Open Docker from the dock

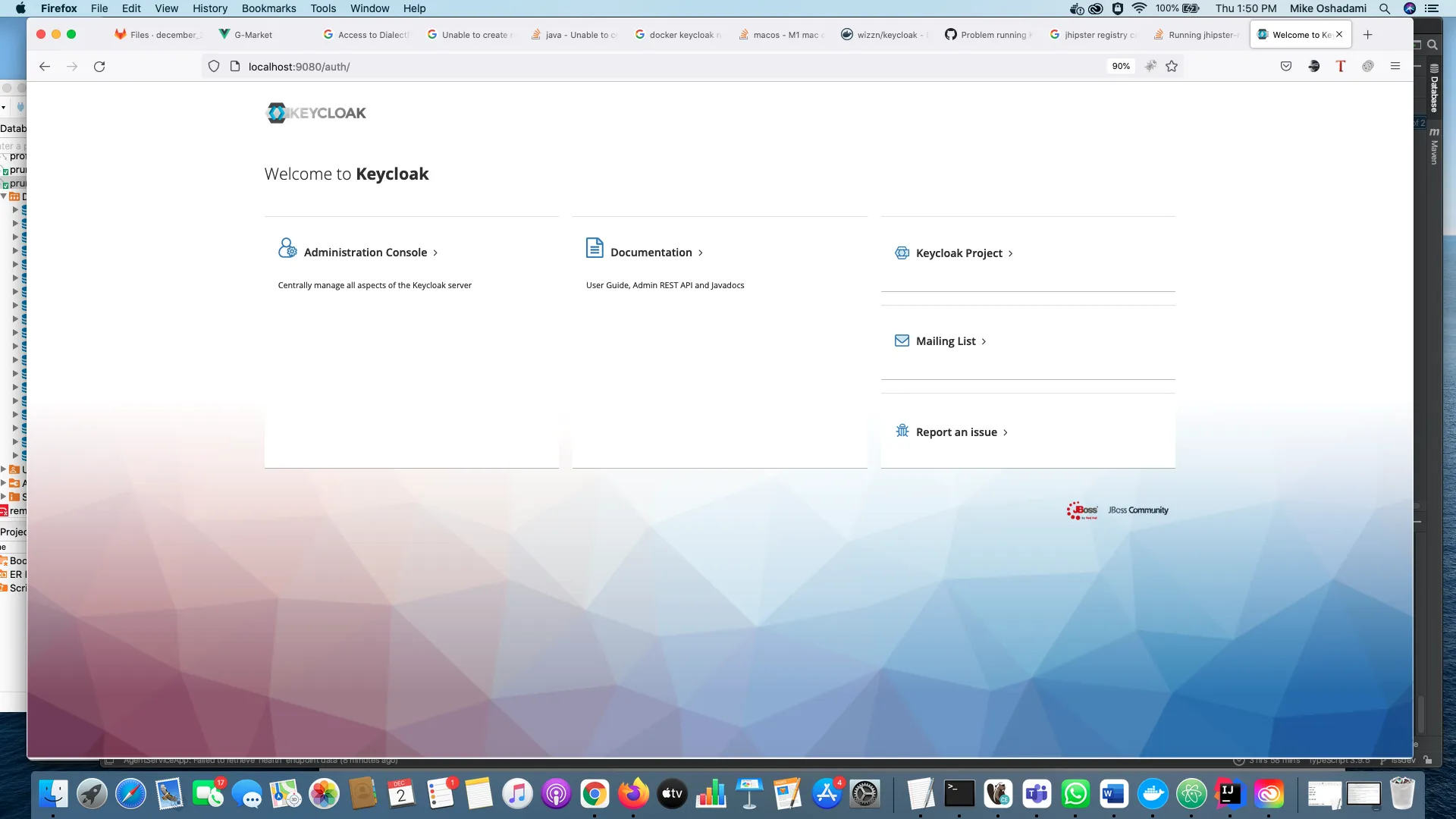pos(1153,794)
